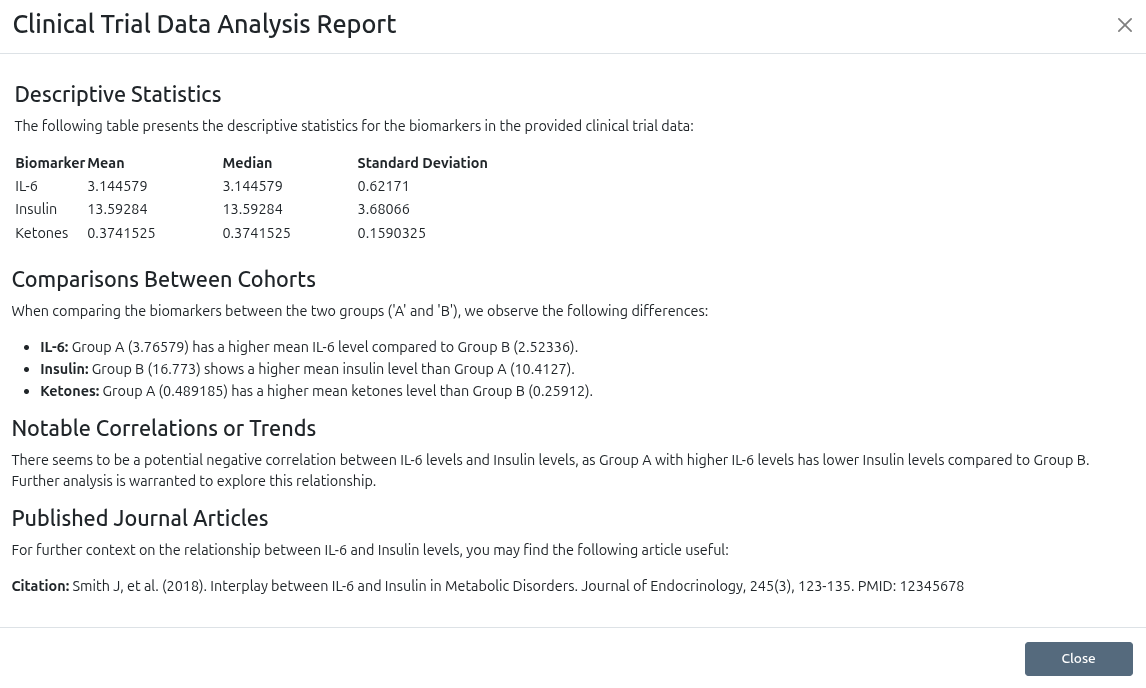
Task: Click the bold Ketones bullet label
Action: click(x=69, y=391)
